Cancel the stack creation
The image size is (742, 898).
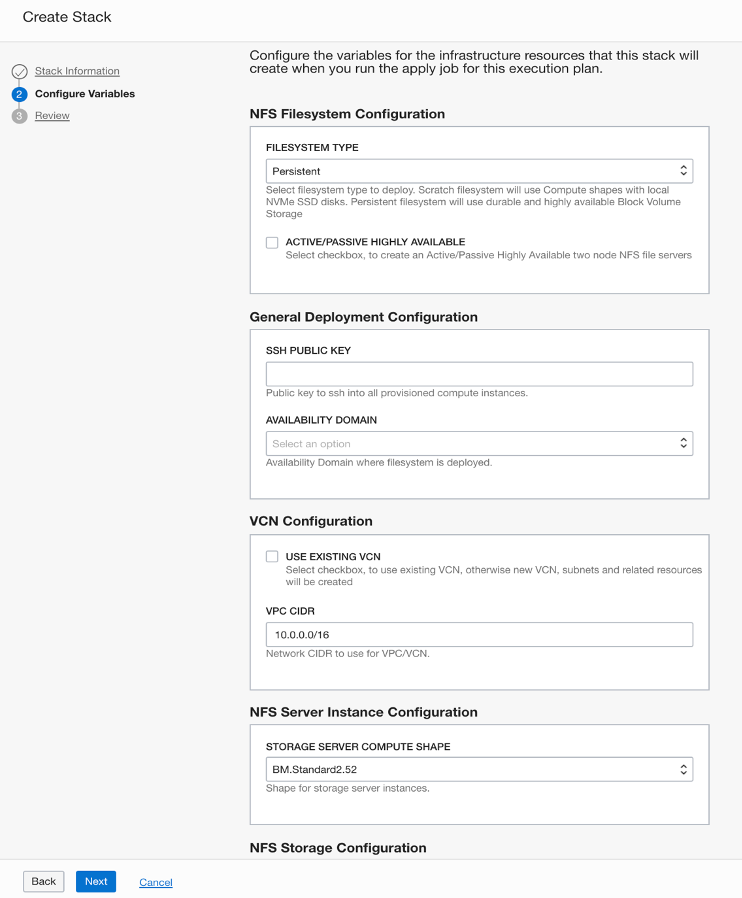tap(155, 881)
